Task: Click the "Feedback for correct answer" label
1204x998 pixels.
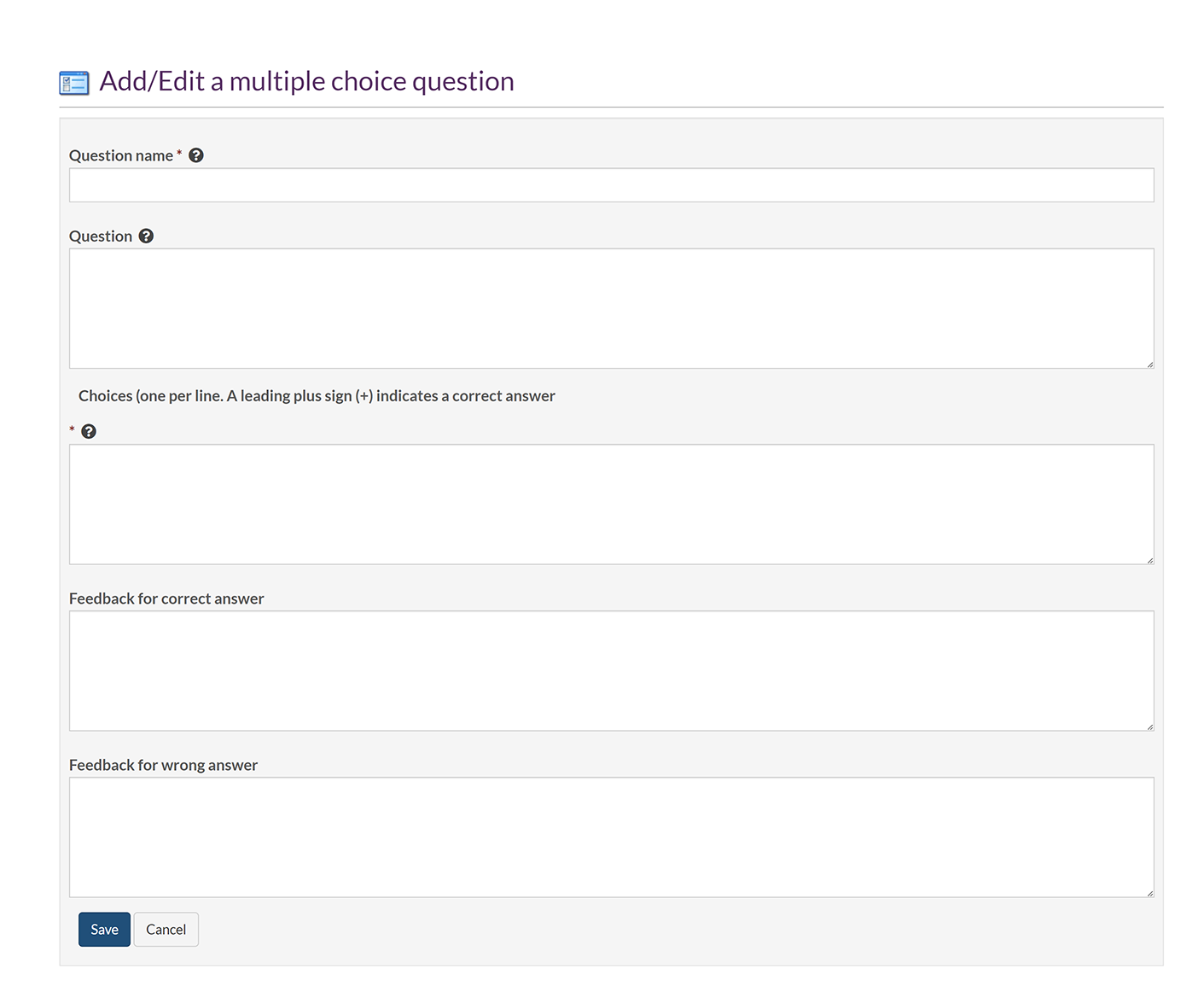Action: point(166,599)
